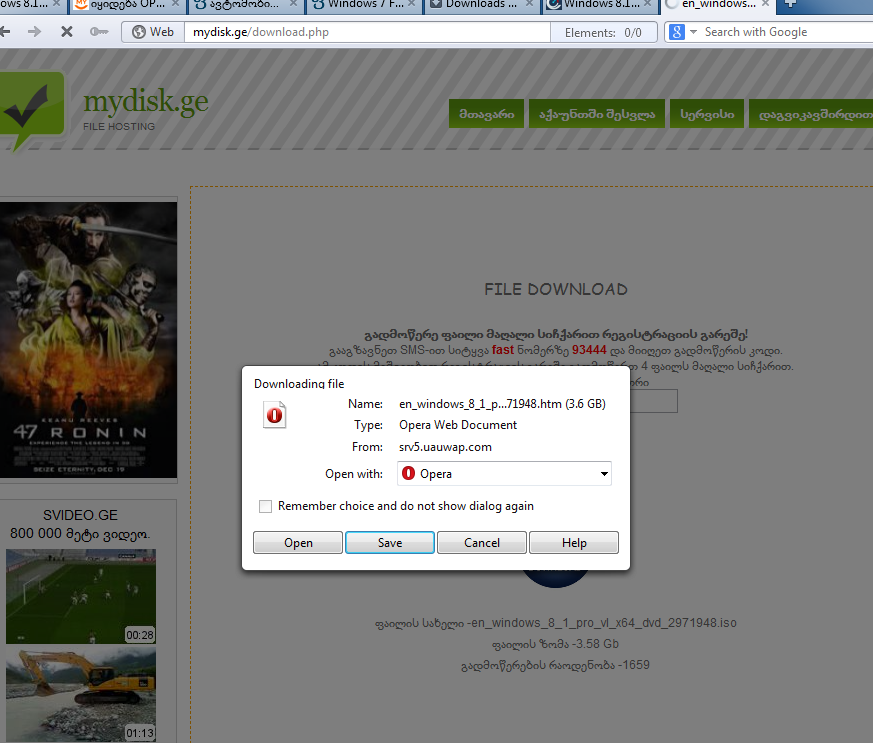Screen dimensions: 873x743
Task: Open the football video thumbnail 00:28
Action: [x=81, y=596]
